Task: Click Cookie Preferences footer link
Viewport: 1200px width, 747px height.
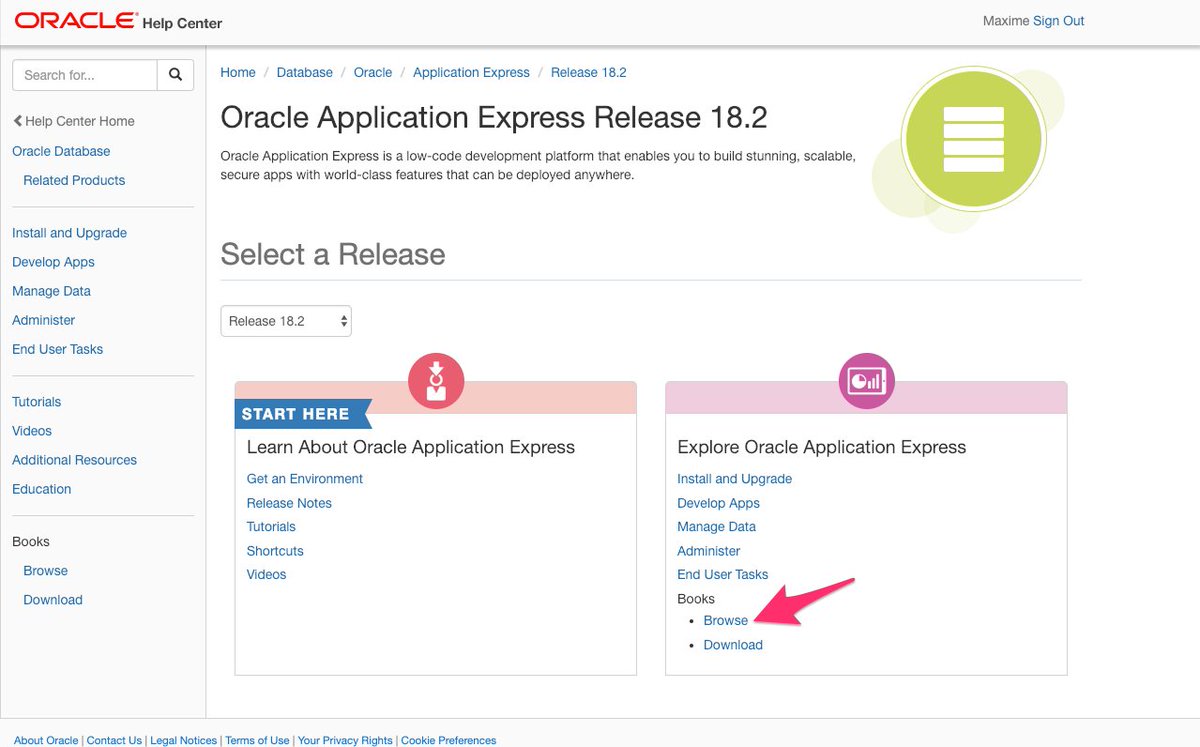Action: point(449,740)
